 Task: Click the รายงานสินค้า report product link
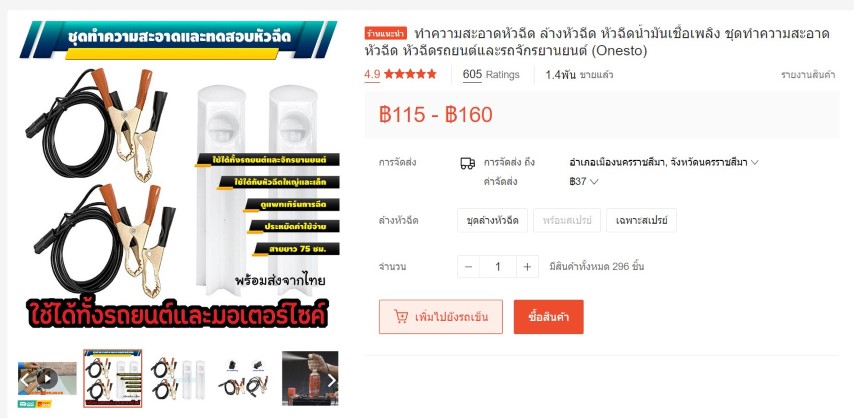point(808,75)
